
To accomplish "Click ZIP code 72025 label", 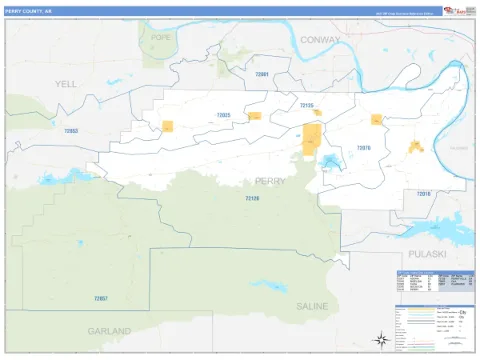I will 223,115.
